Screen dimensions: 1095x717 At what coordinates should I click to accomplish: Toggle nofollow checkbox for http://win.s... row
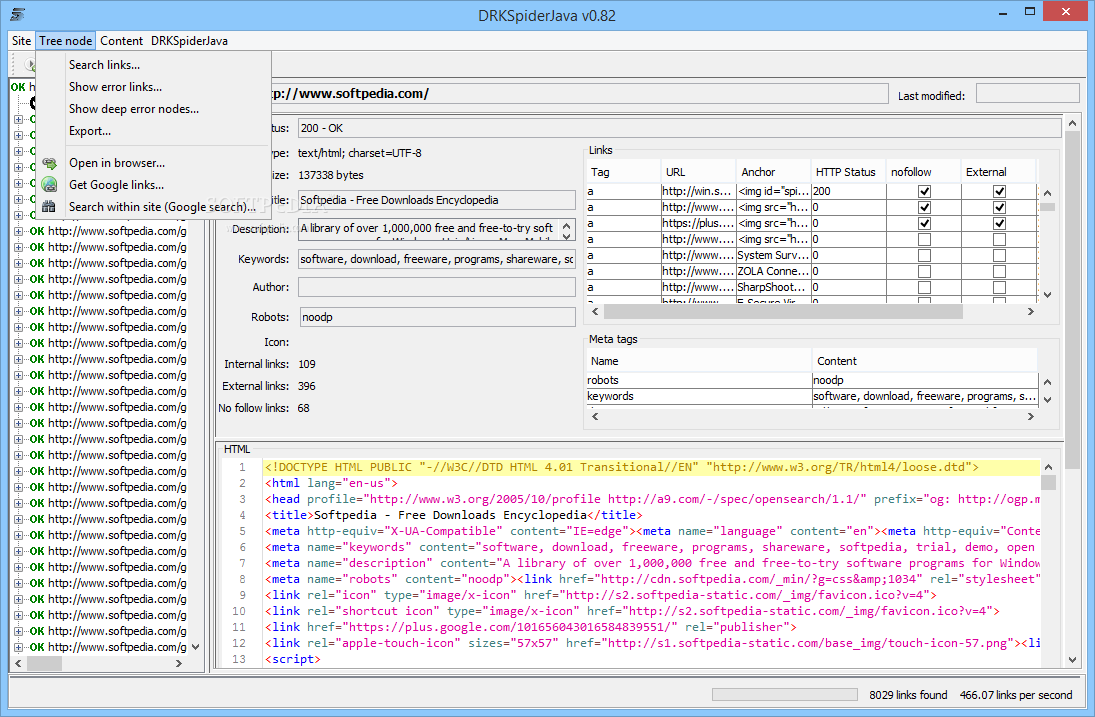pyautogui.click(x=924, y=191)
